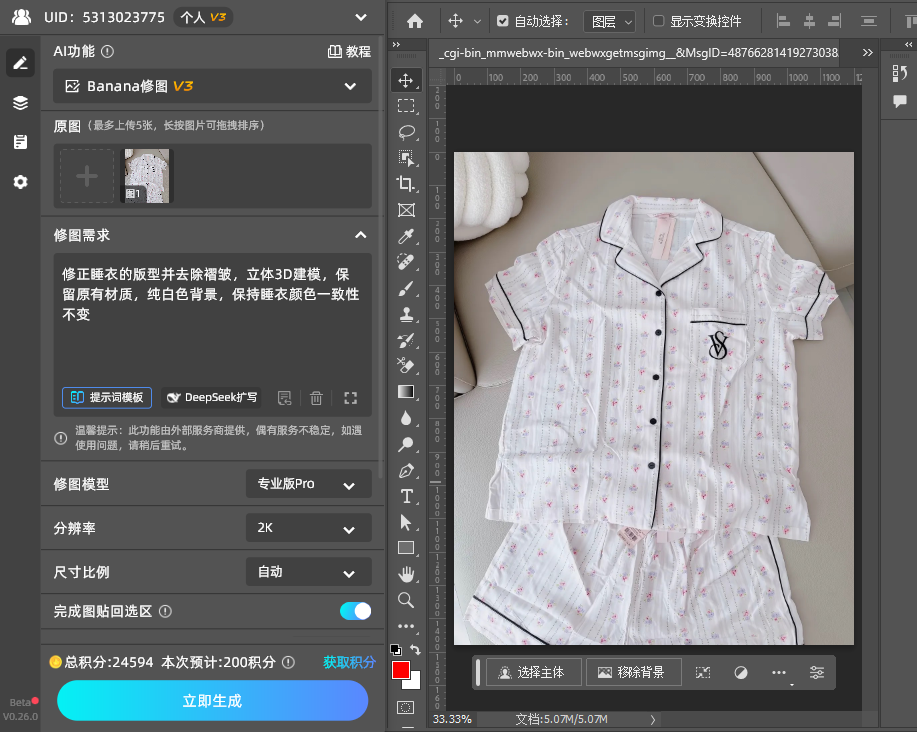Select the Eraser tool
This screenshot has height=732, width=917.
click(406, 365)
